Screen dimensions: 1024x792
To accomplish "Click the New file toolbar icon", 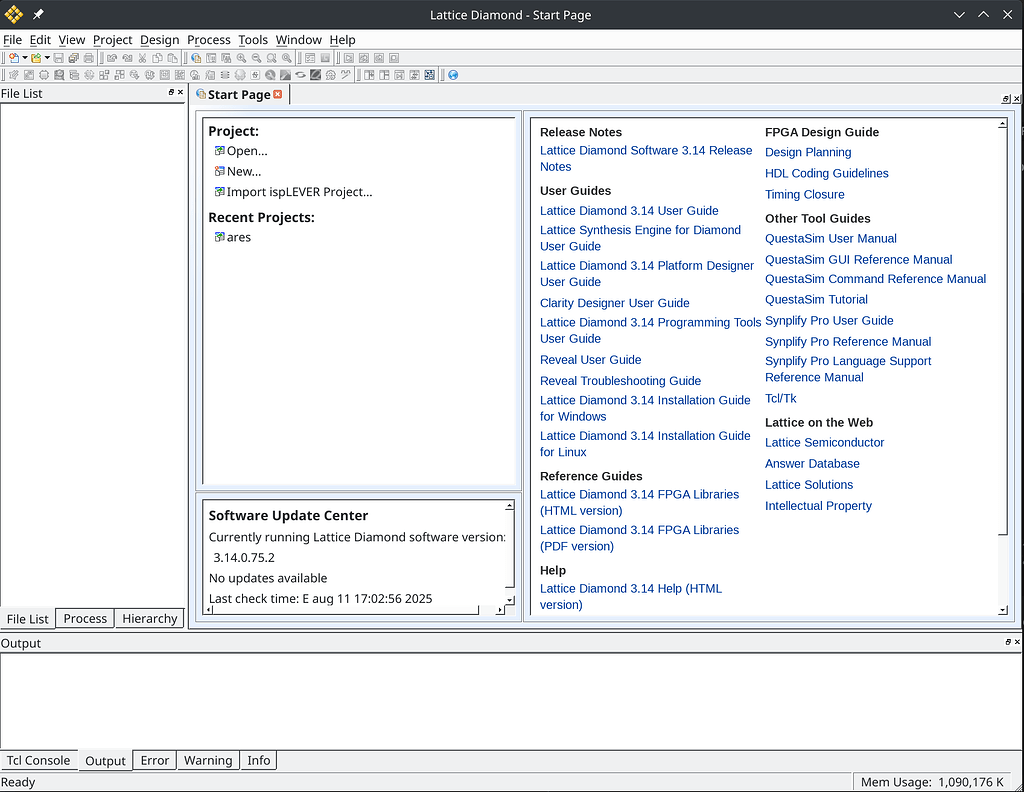I will tap(14, 58).
